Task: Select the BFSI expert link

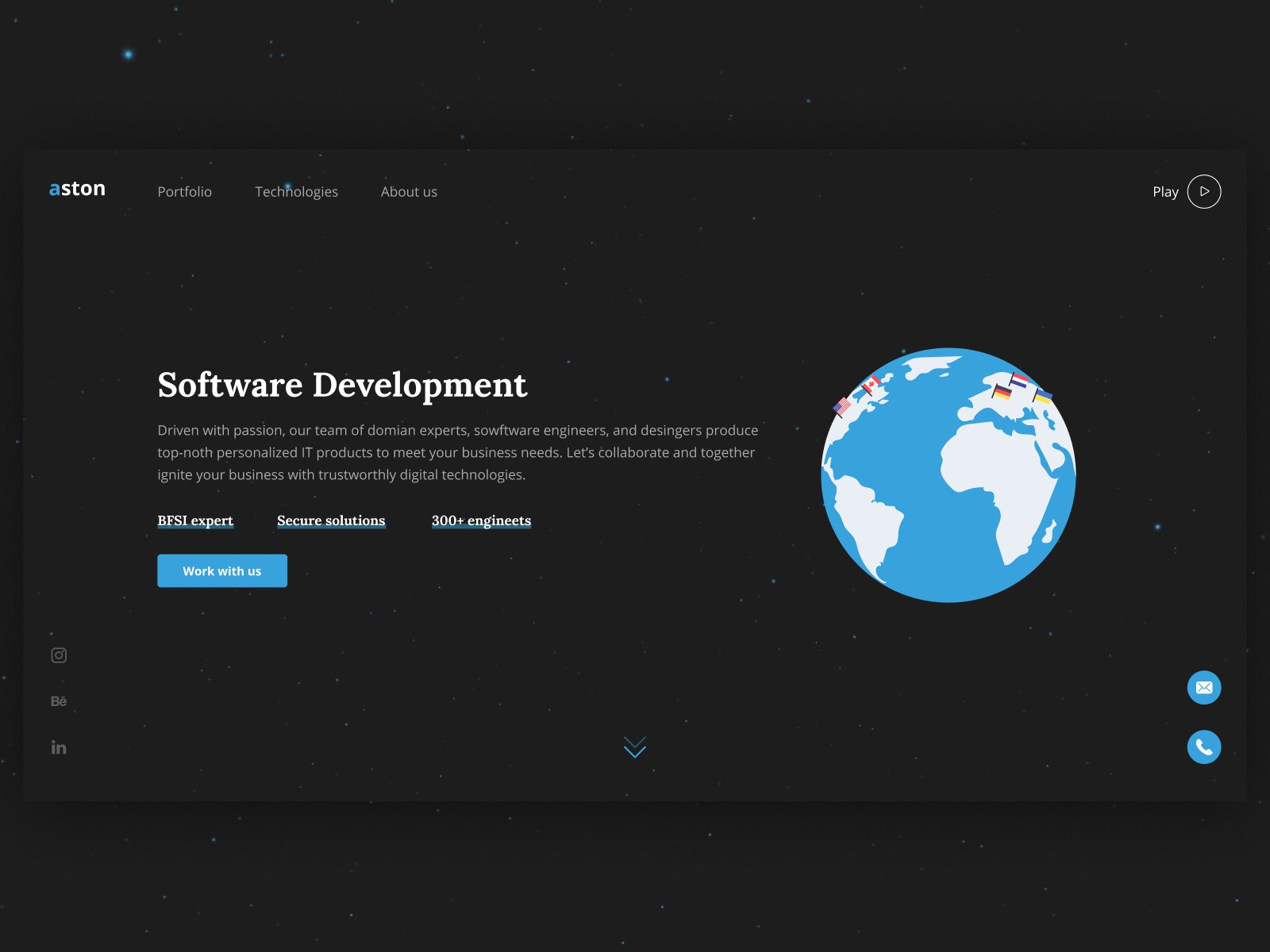Action: click(x=195, y=520)
